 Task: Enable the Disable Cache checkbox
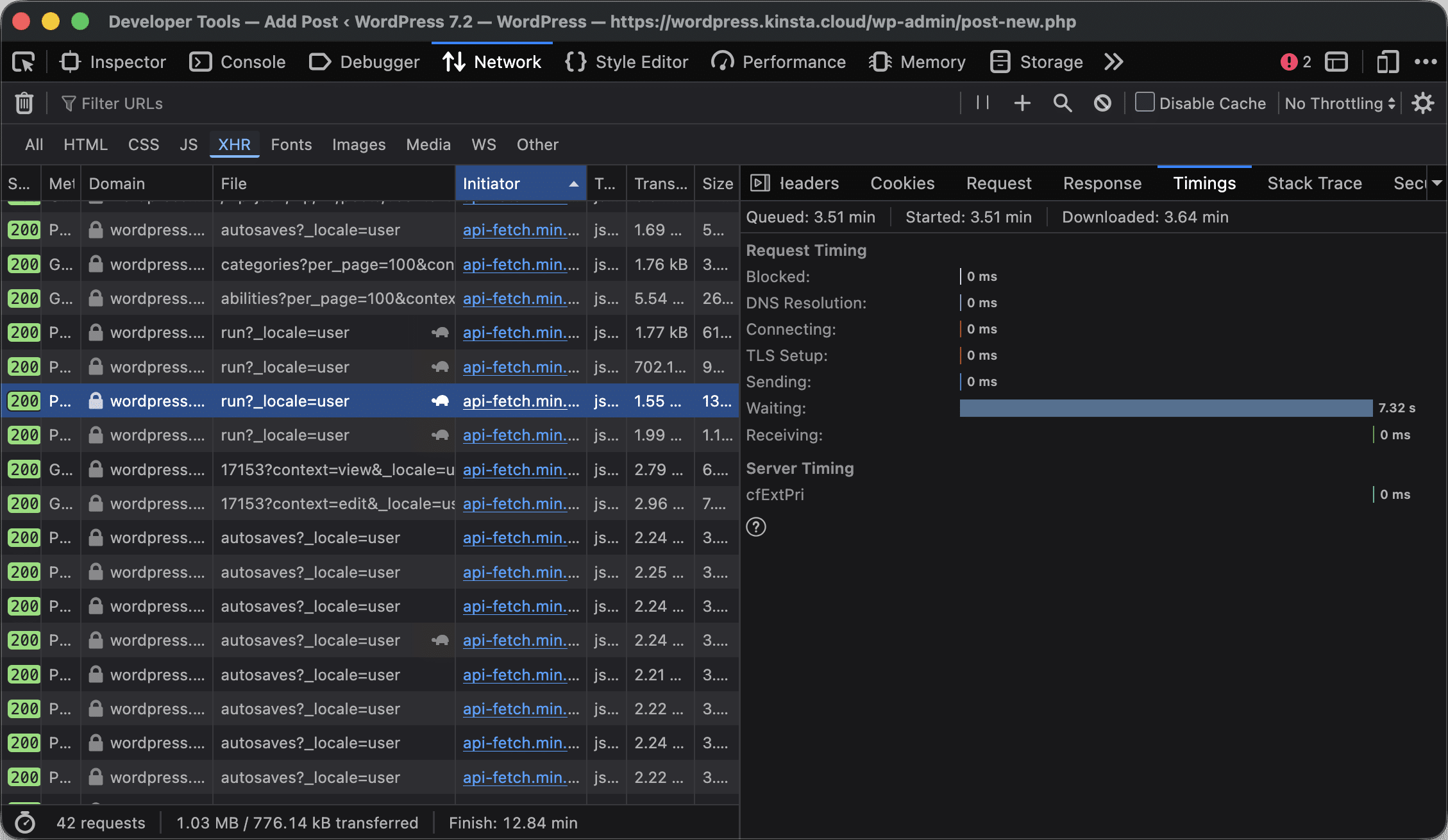(x=1145, y=103)
